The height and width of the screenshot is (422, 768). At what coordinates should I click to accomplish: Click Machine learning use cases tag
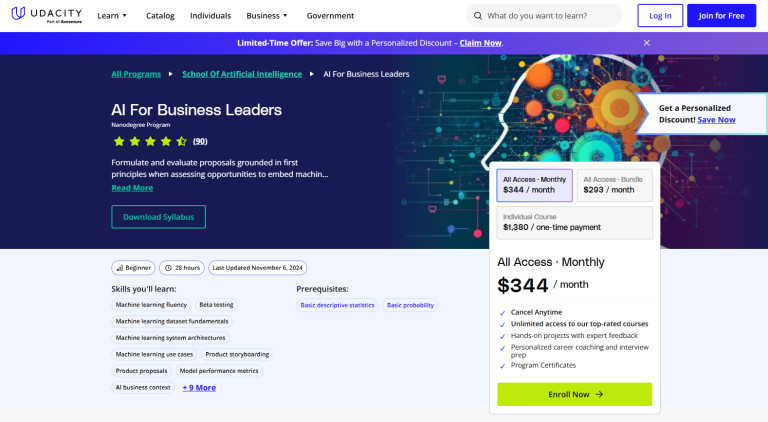[154, 354]
